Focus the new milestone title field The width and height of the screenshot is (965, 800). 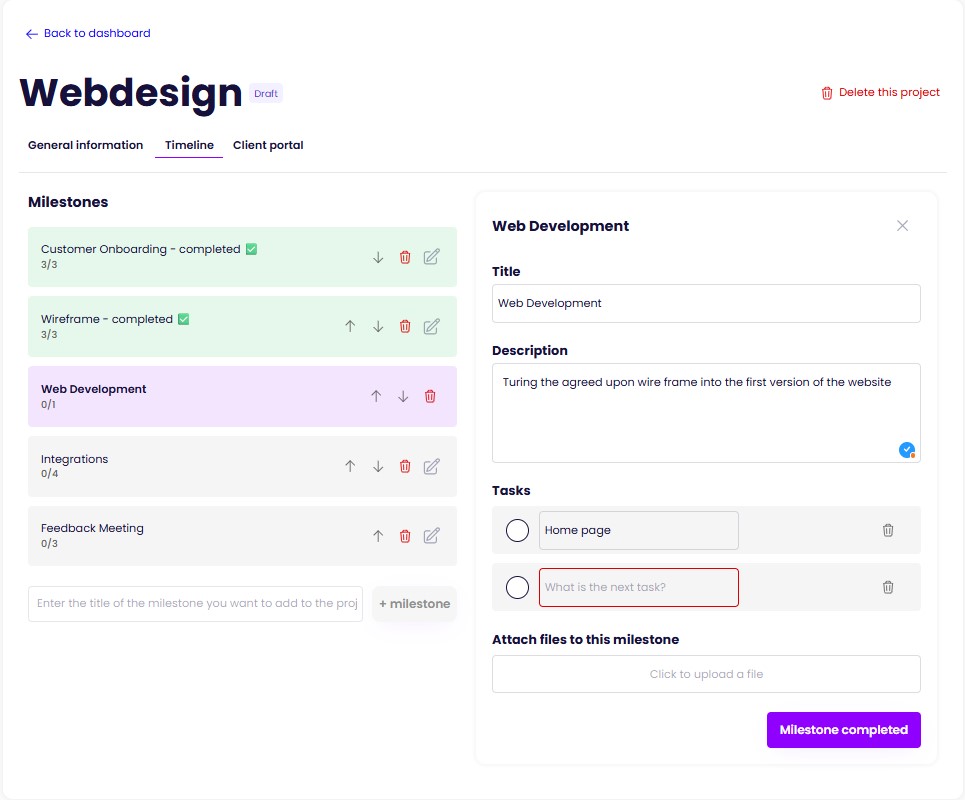(x=196, y=604)
